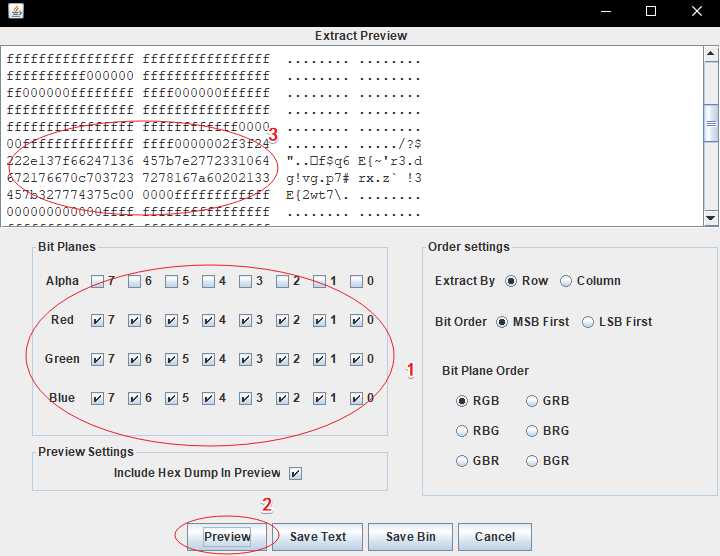Uncheck Red bit plane 0
Screen dimensions: 720x556
coord(356,320)
